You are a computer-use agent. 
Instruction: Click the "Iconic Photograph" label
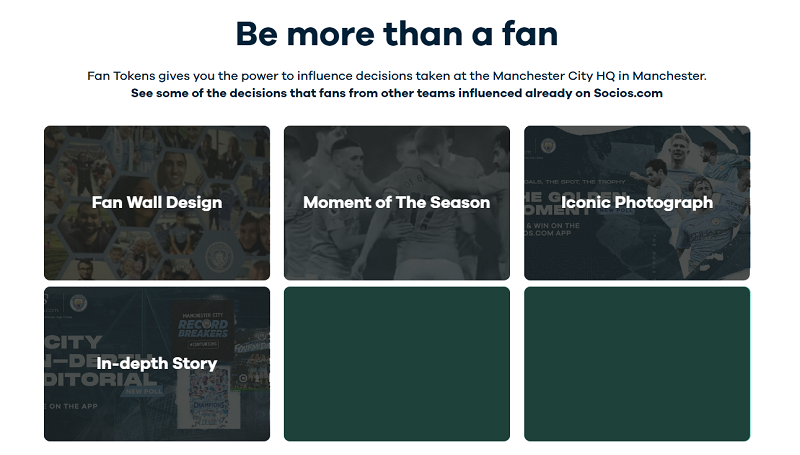637,202
